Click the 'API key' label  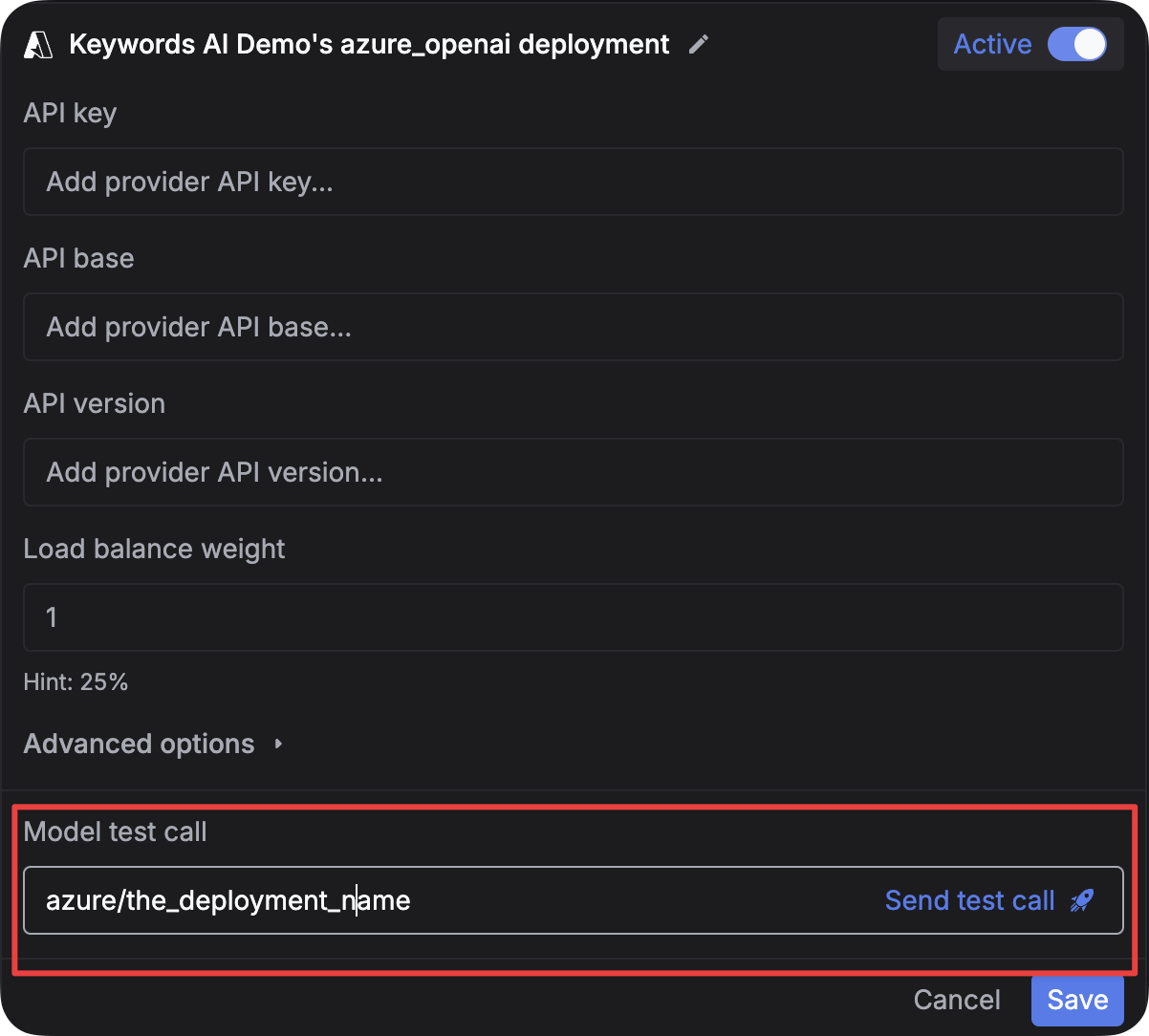click(x=70, y=113)
